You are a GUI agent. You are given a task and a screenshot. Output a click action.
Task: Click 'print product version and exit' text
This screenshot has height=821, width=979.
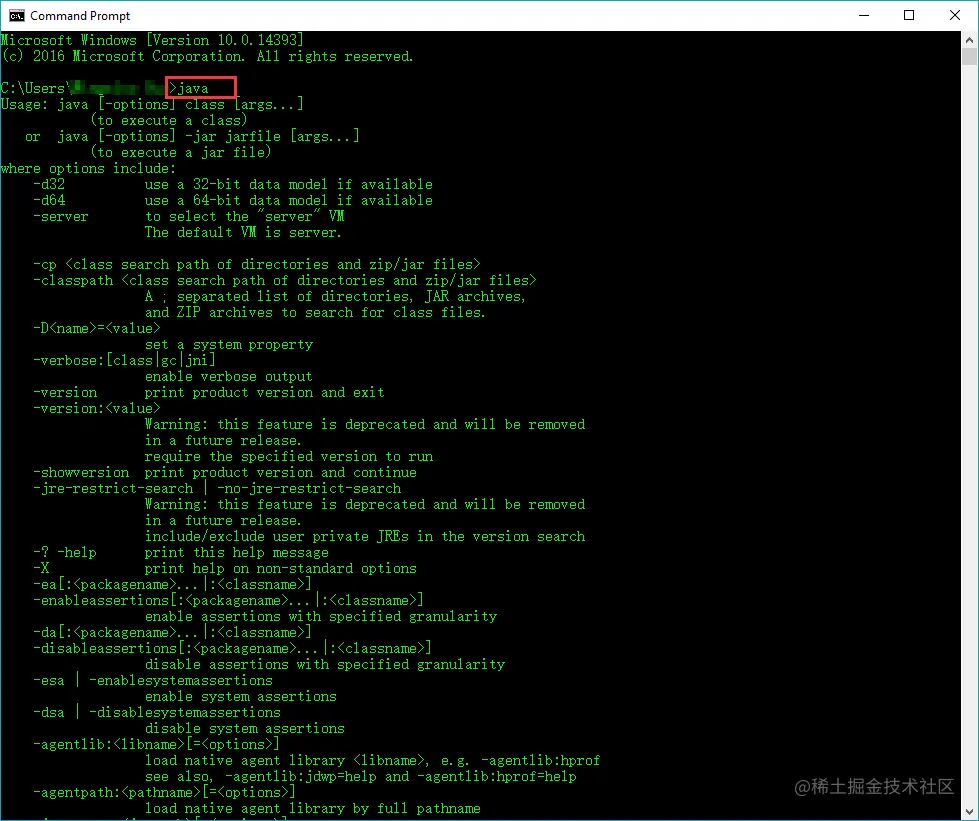pyautogui.click(x=265, y=393)
